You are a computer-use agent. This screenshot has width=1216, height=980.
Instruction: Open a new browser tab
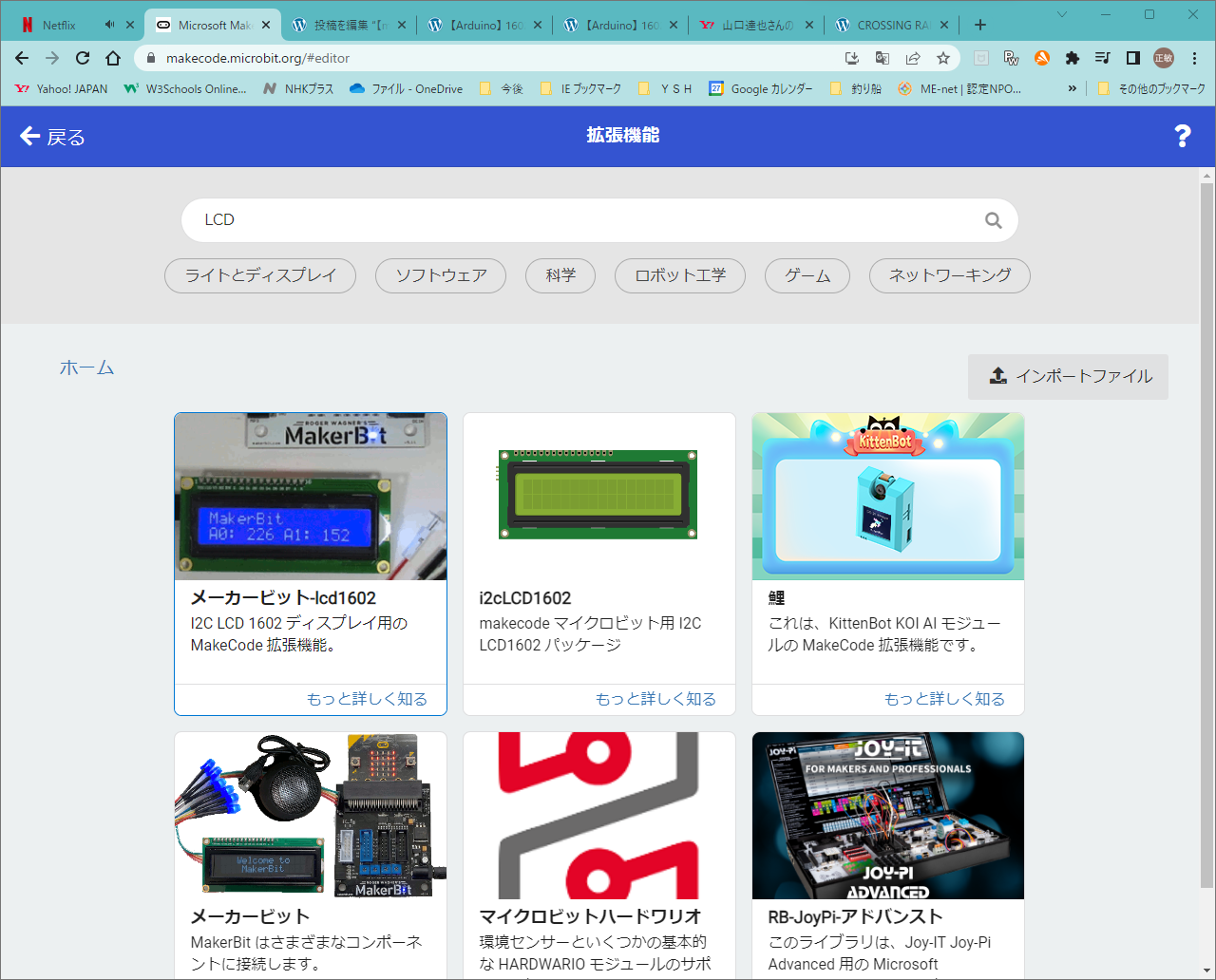pyautogui.click(x=980, y=25)
